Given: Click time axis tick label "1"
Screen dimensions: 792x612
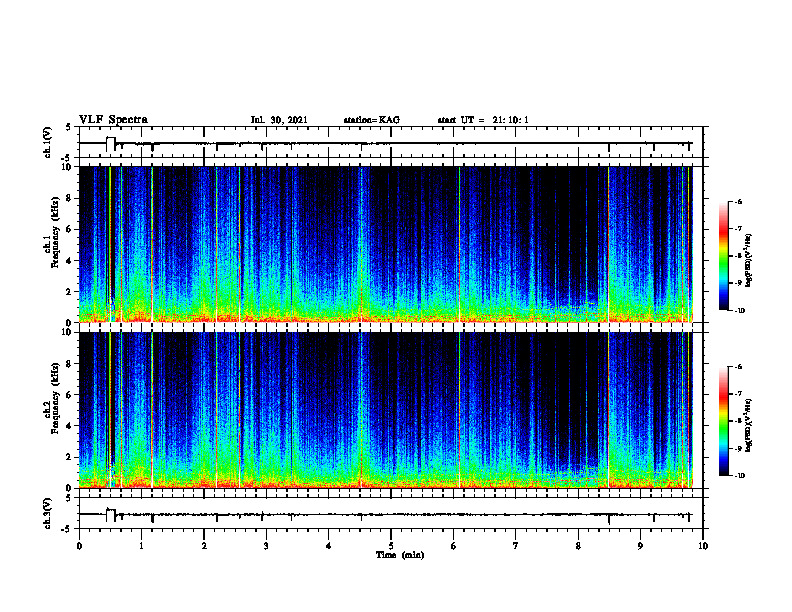Looking at the screenshot, I should [141, 546].
